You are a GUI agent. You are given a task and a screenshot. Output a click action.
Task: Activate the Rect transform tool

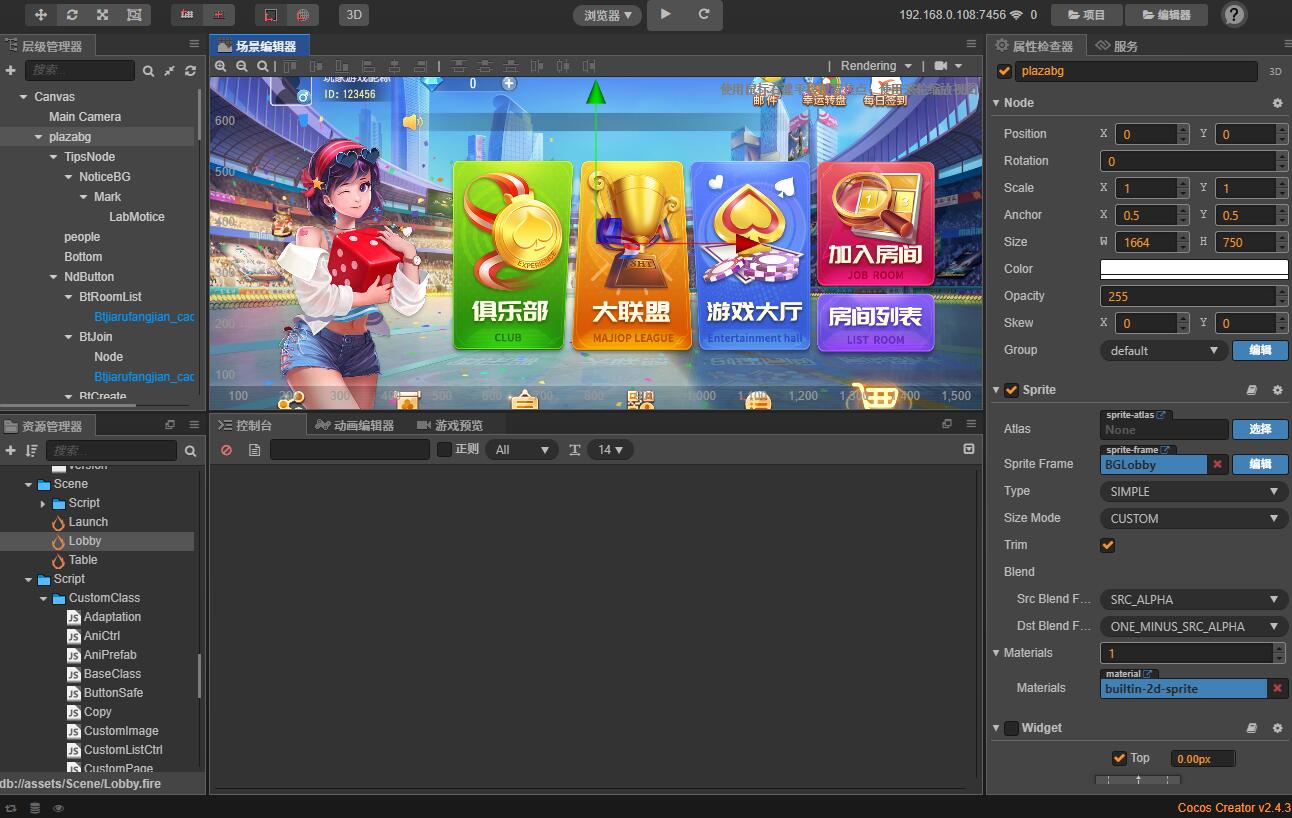pos(133,15)
